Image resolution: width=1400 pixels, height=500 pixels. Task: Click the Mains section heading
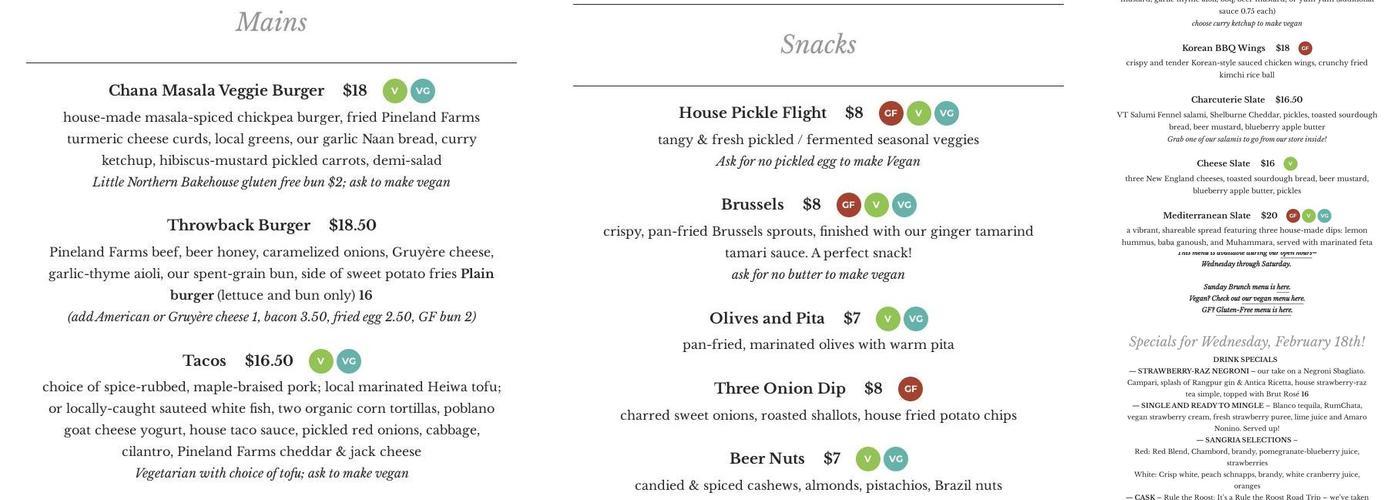[x=271, y=22]
